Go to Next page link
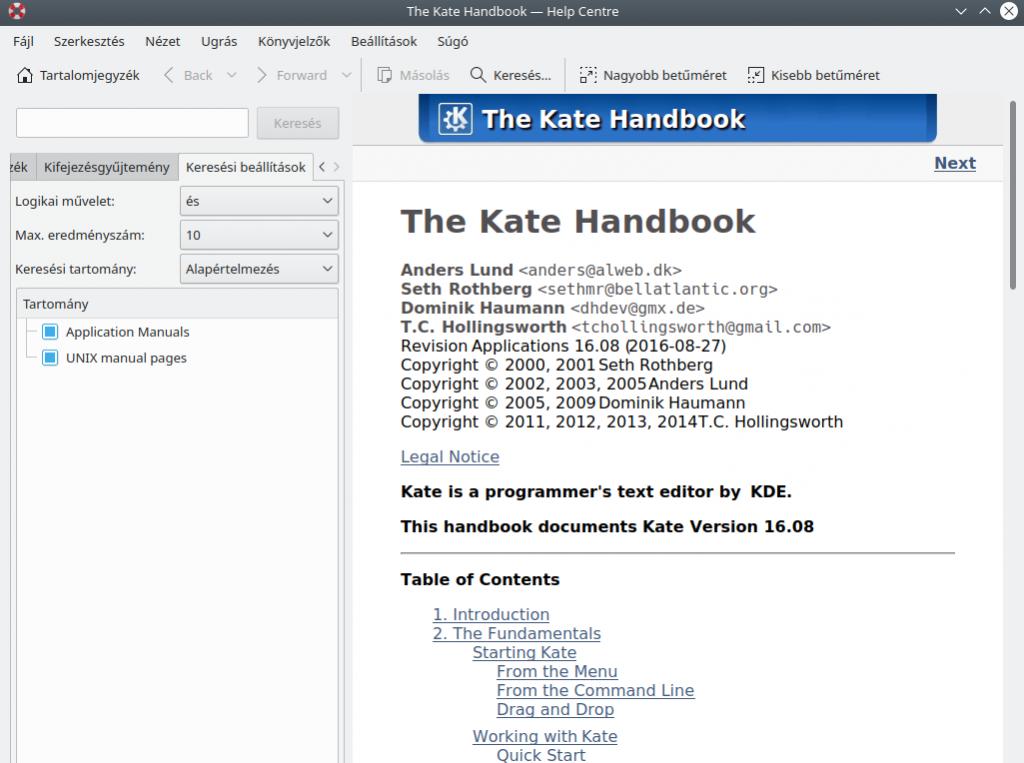The height and width of the screenshot is (763, 1024). coord(954,163)
